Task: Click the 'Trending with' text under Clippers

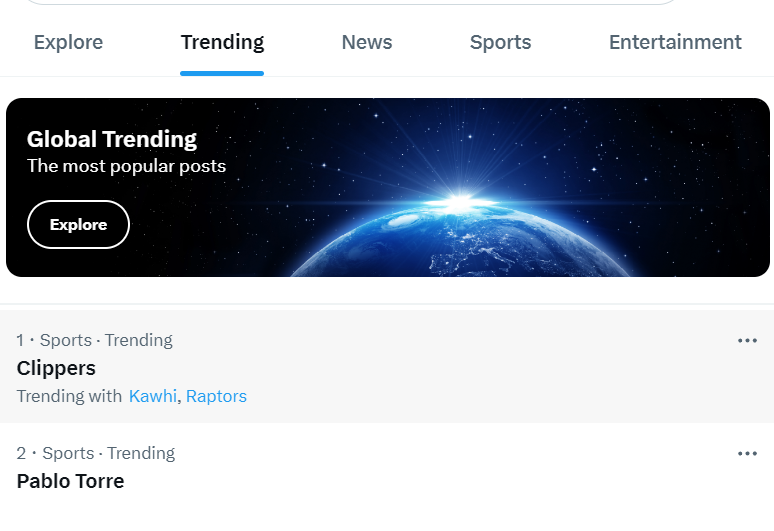Action: (x=69, y=396)
